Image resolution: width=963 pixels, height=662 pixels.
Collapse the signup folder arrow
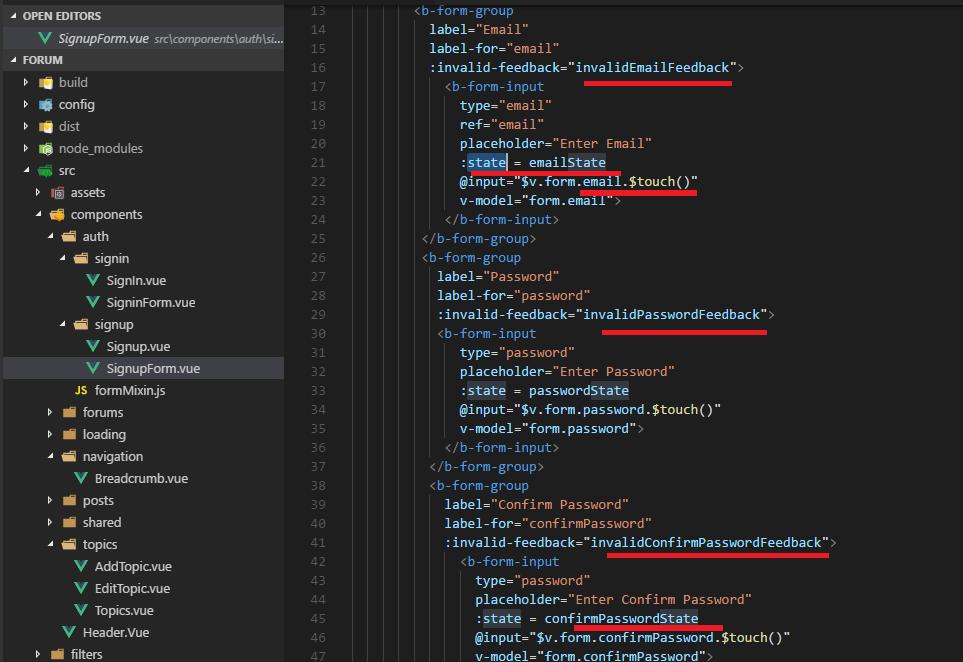[62, 324]
